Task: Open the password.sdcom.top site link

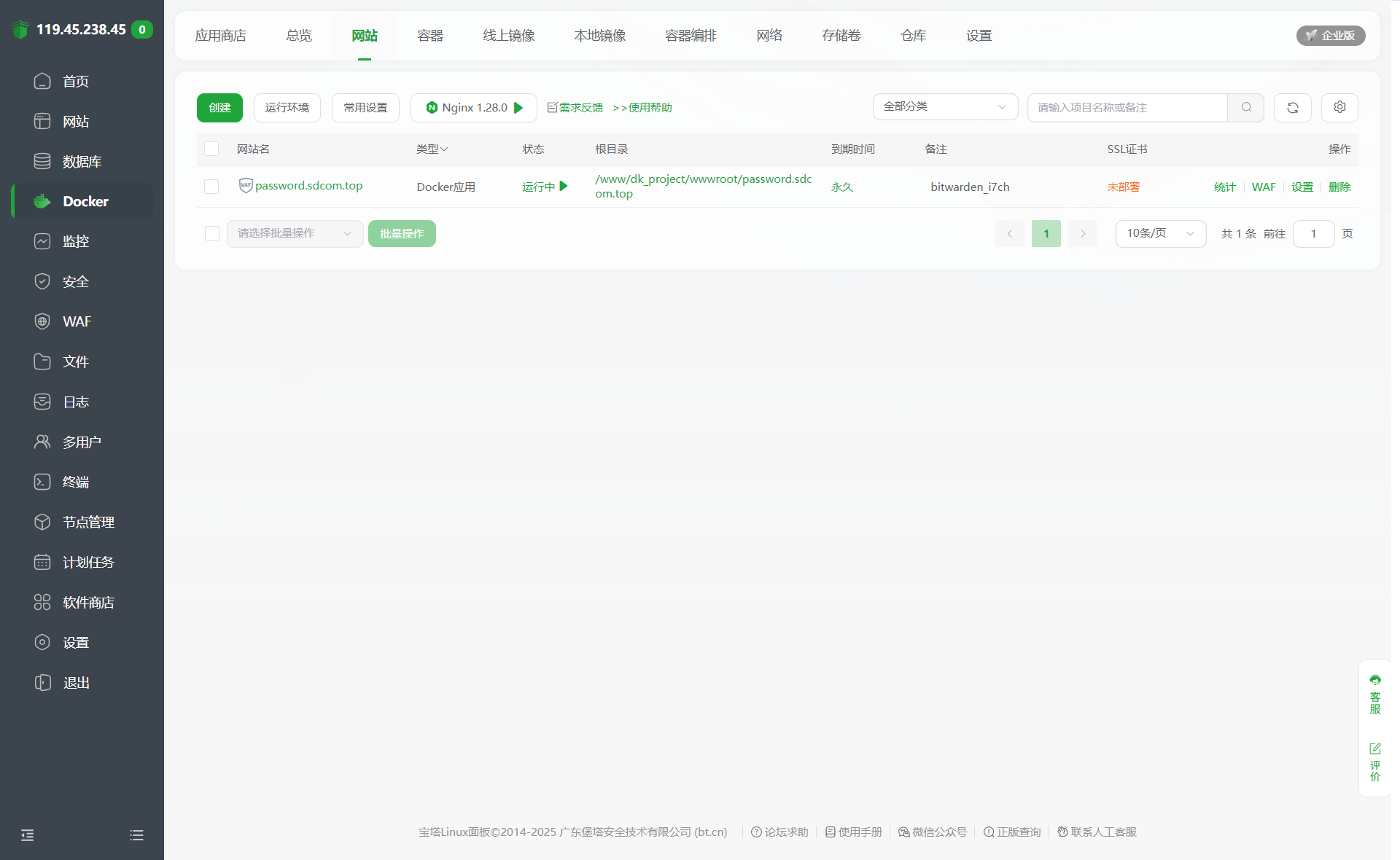Action: [x=308, y=186]
